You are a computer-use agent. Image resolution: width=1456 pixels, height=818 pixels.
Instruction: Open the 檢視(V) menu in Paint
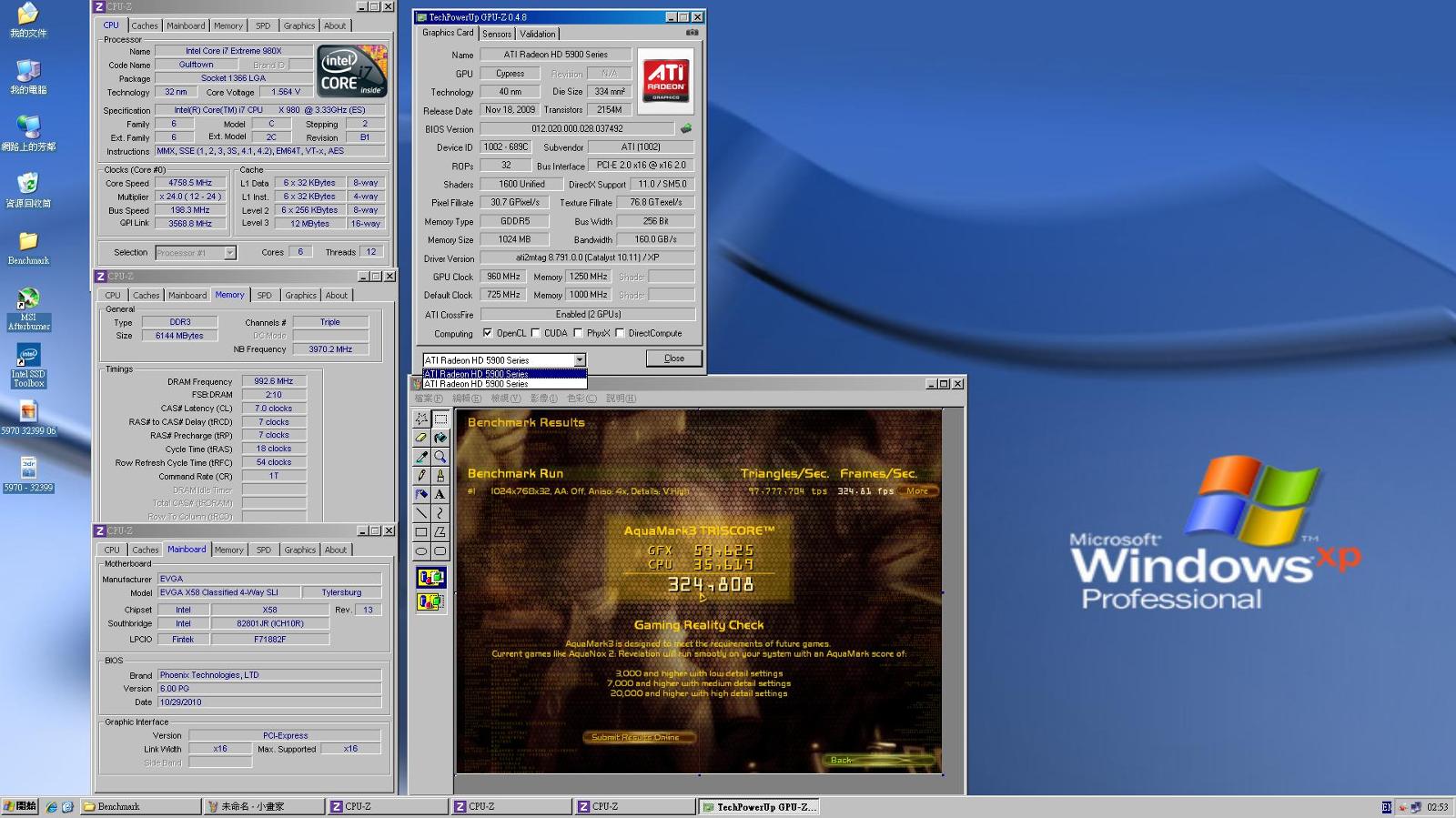coord(506,399)
